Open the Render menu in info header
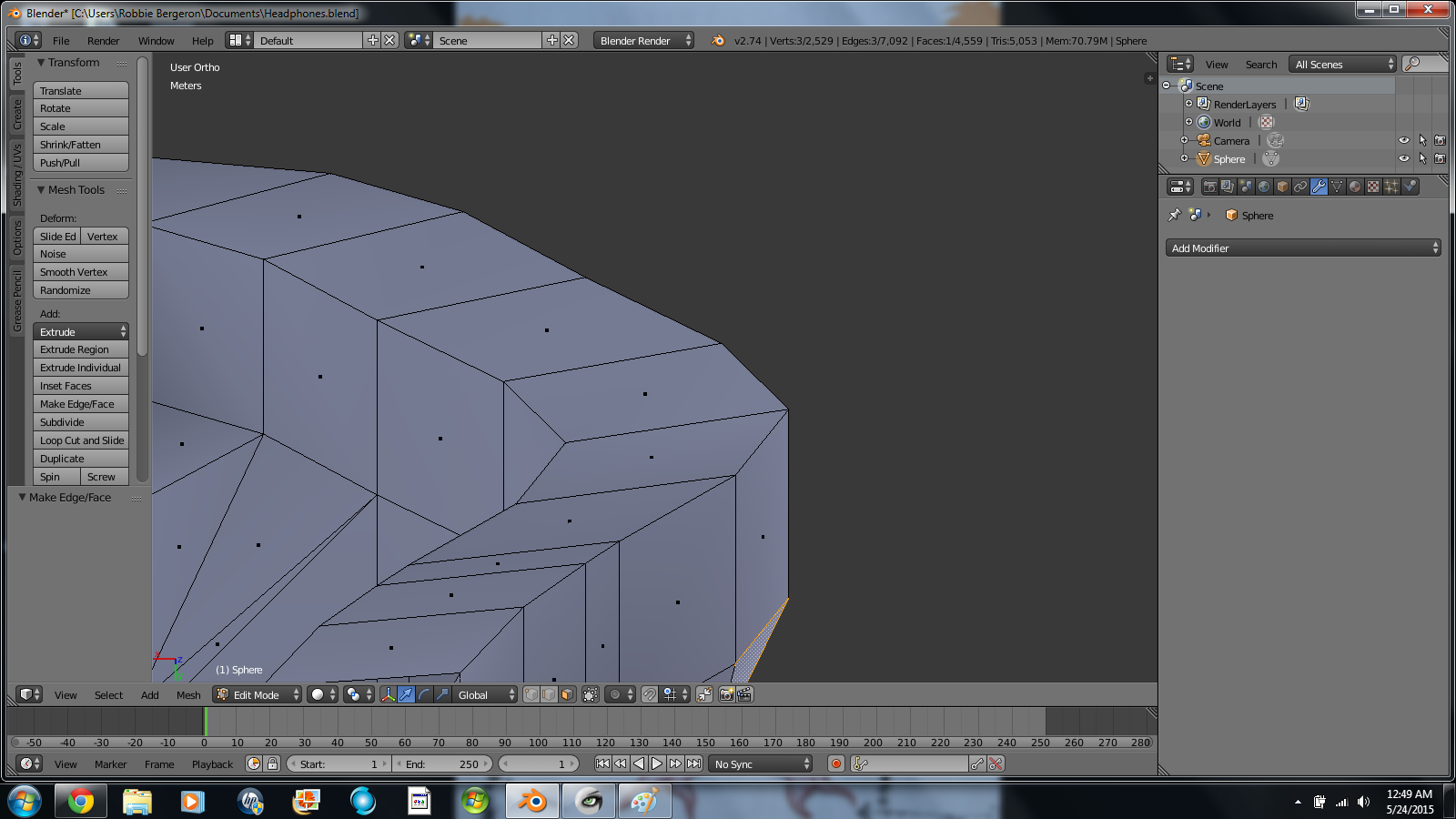The height and width of the screenshot is (819, 1456). pyautogui.click(x=104, y=40)
